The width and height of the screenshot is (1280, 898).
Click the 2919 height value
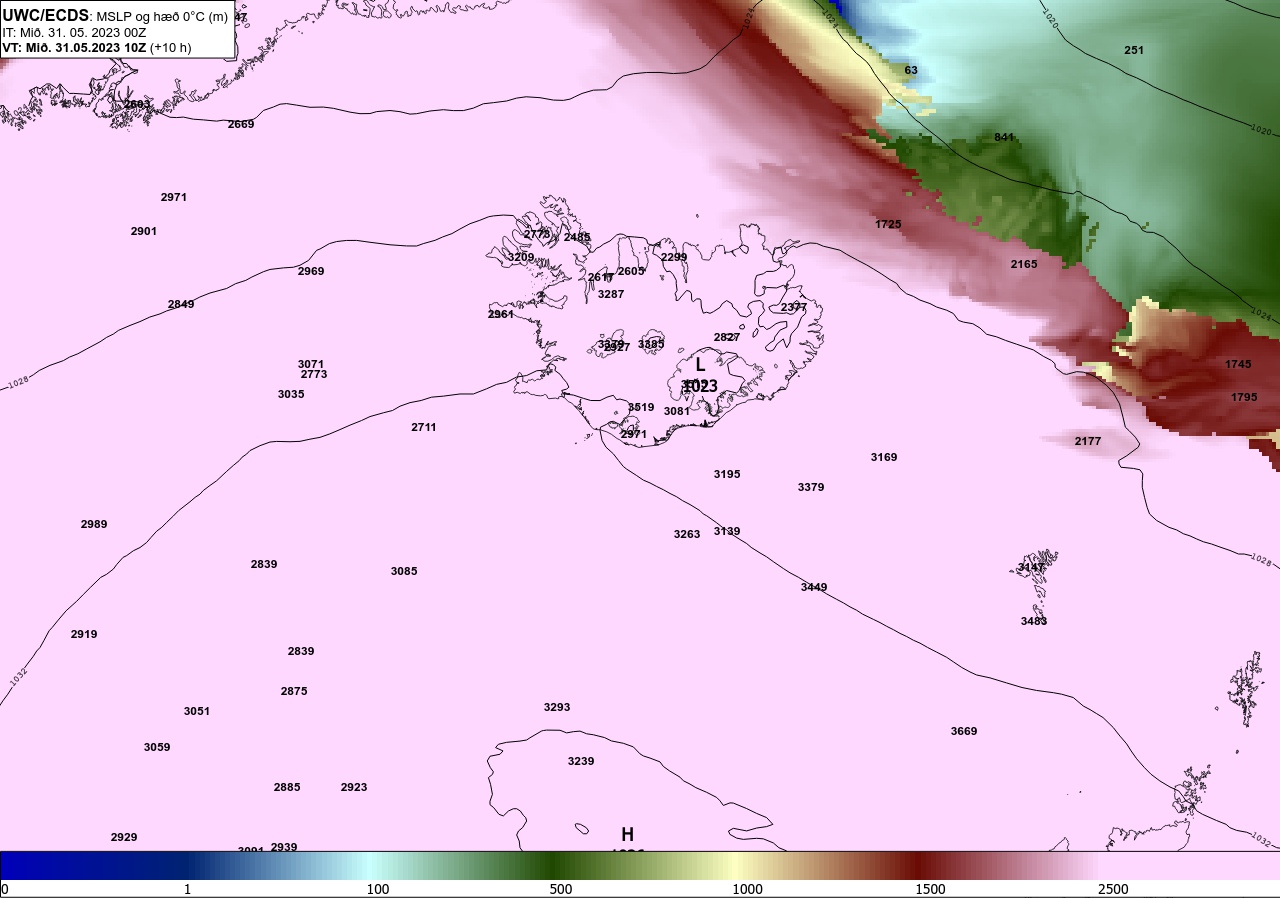84,634
